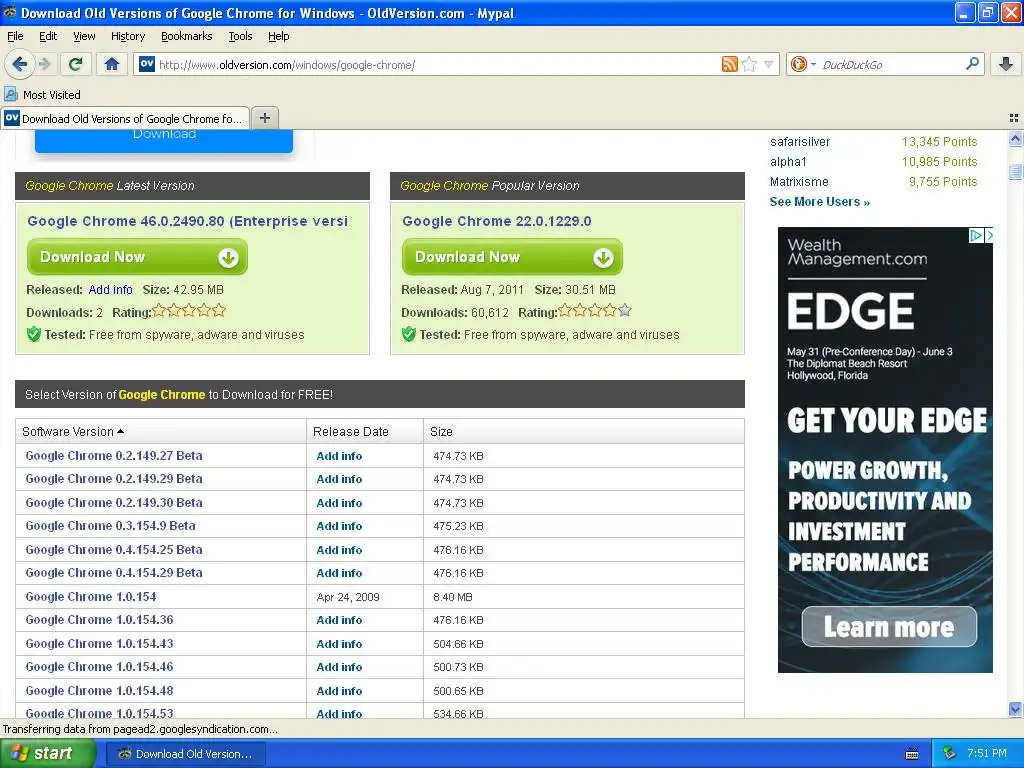Image resolution: width=1024 pixels, height=768 pixels.
Task: Open Google Chrome 0.4.154.29 Beta link
Action: pos(114,572)
